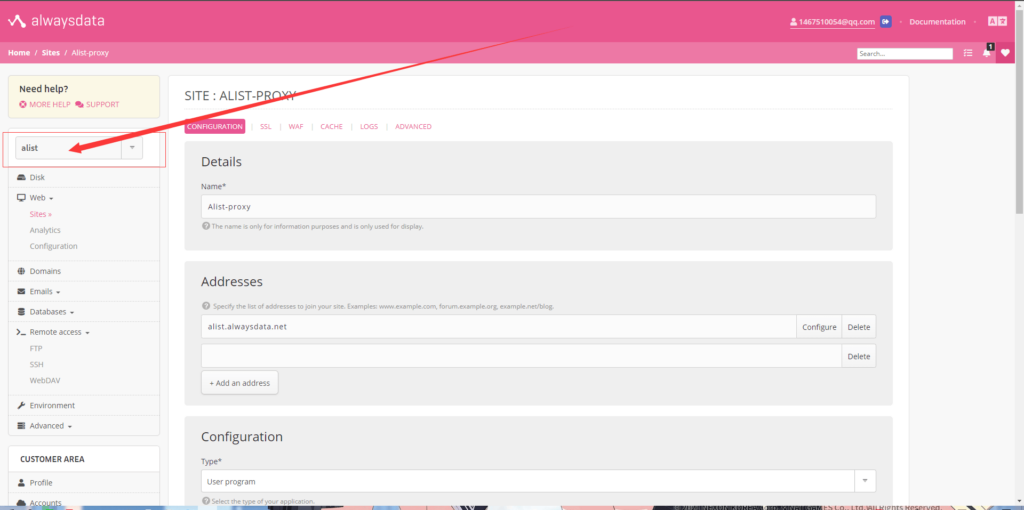Open the task list icon near search
This screenshot has width=1024, height=510.
click(x=968, y=54)
